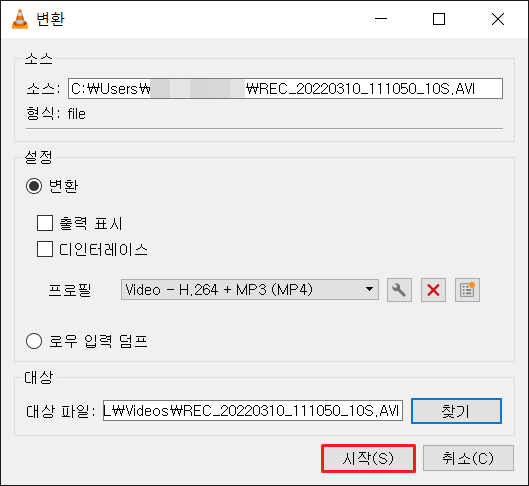Click the 대상 파일: label
Viewport: 529px width, 486px height.
pos(61,411)
